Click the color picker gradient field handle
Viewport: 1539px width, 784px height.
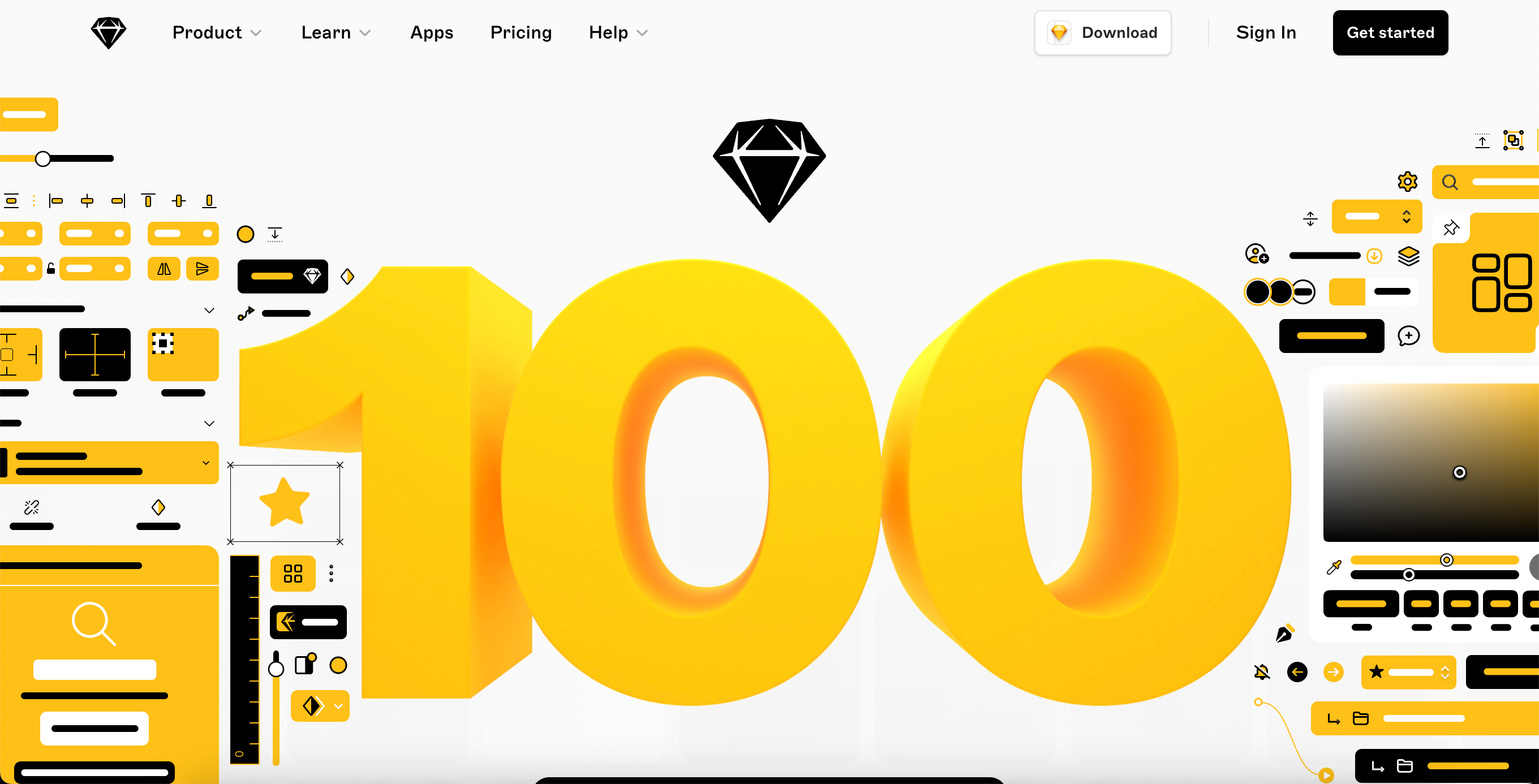tap(1459, 472)
